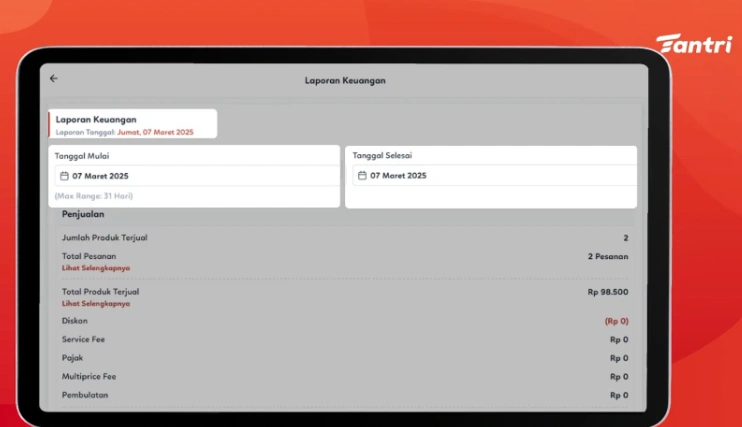Click the Pajak label

[72, 358]
